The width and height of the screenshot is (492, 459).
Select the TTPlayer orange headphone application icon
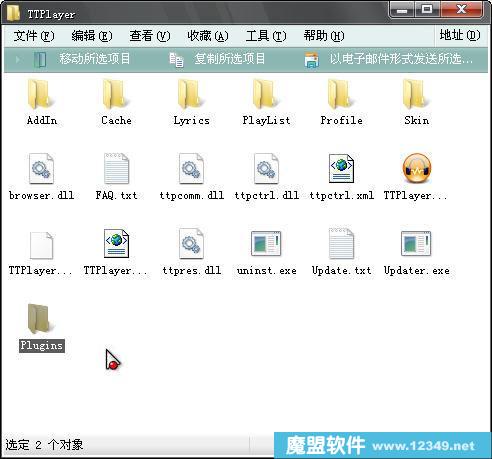click(416, 169)
